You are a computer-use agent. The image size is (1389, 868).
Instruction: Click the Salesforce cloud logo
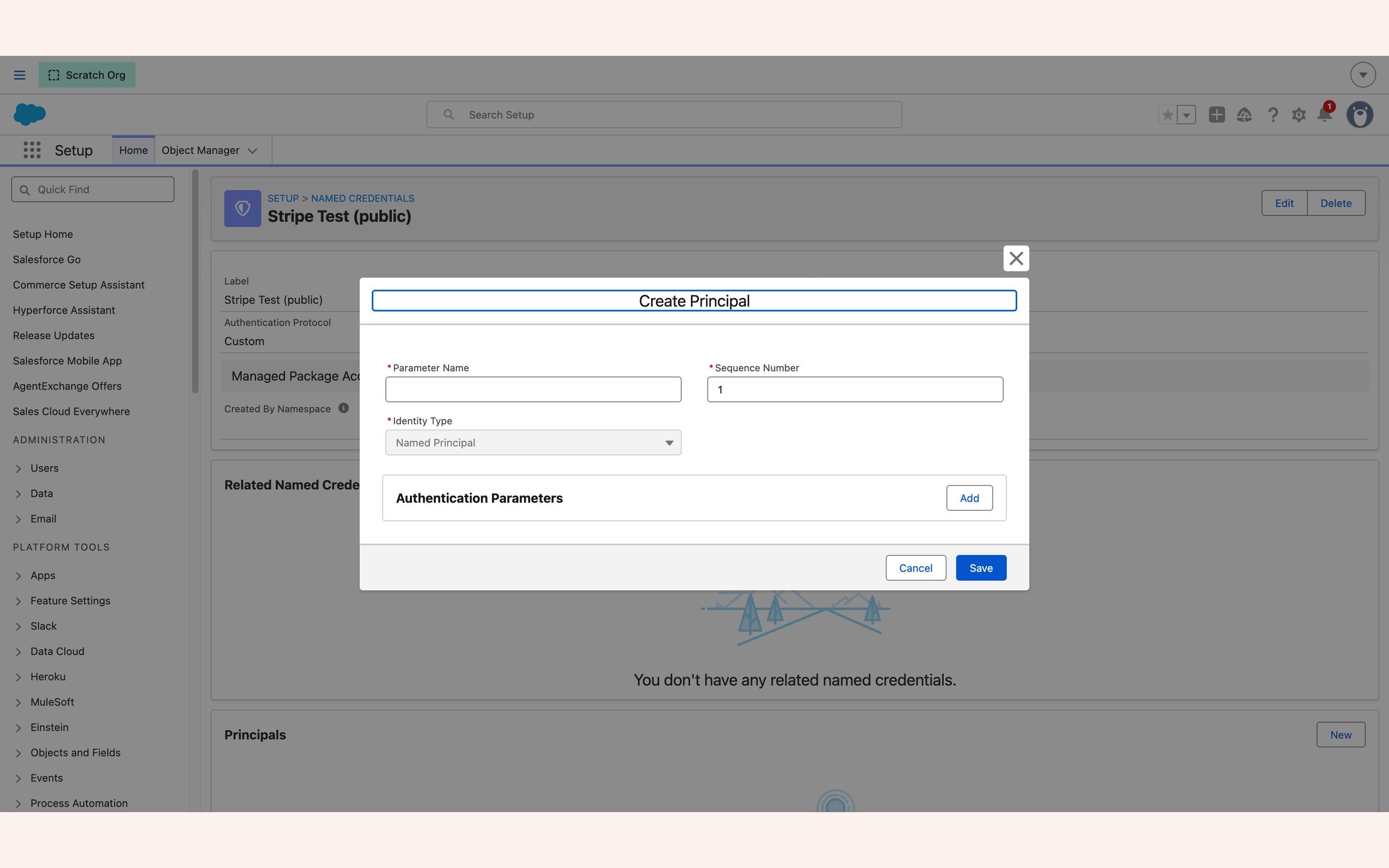29,114
